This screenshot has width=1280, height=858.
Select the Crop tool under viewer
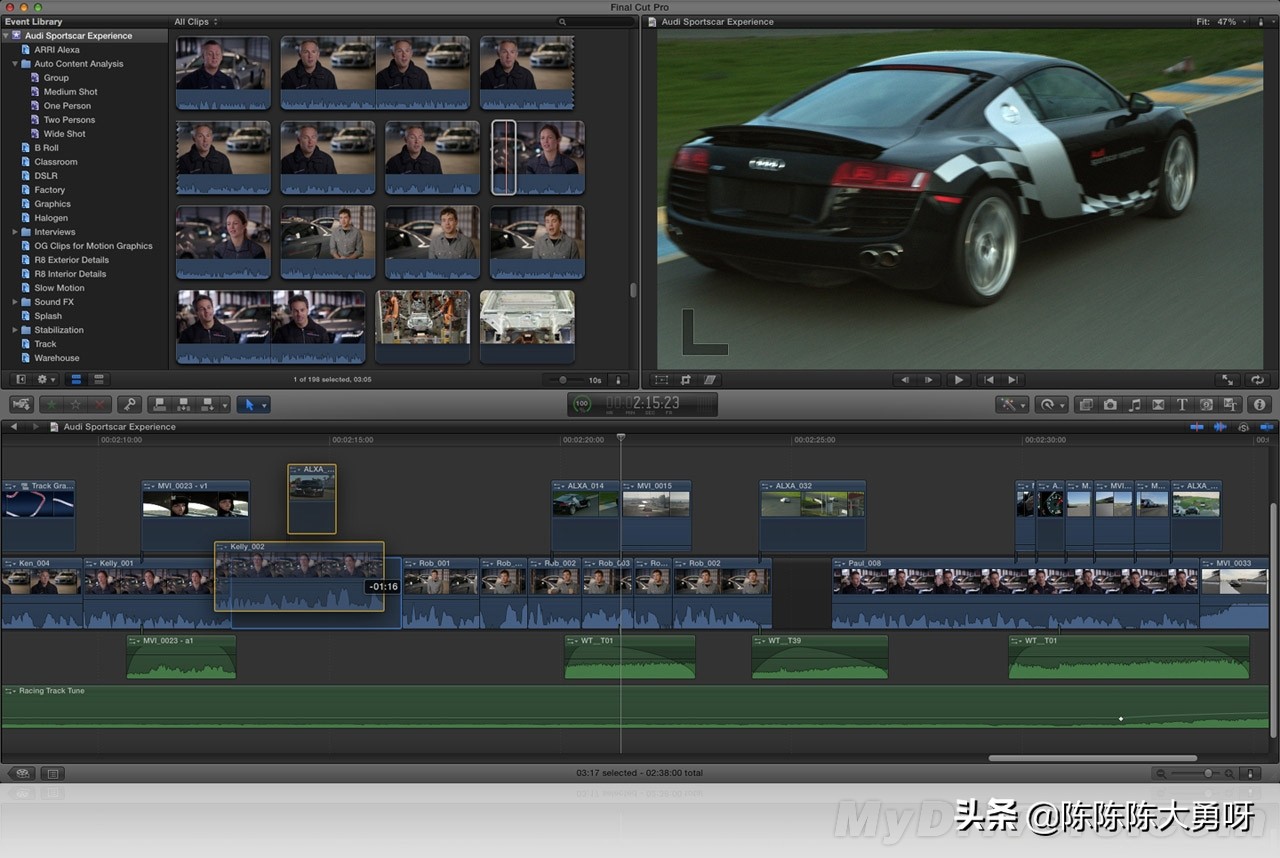point(686,380)
